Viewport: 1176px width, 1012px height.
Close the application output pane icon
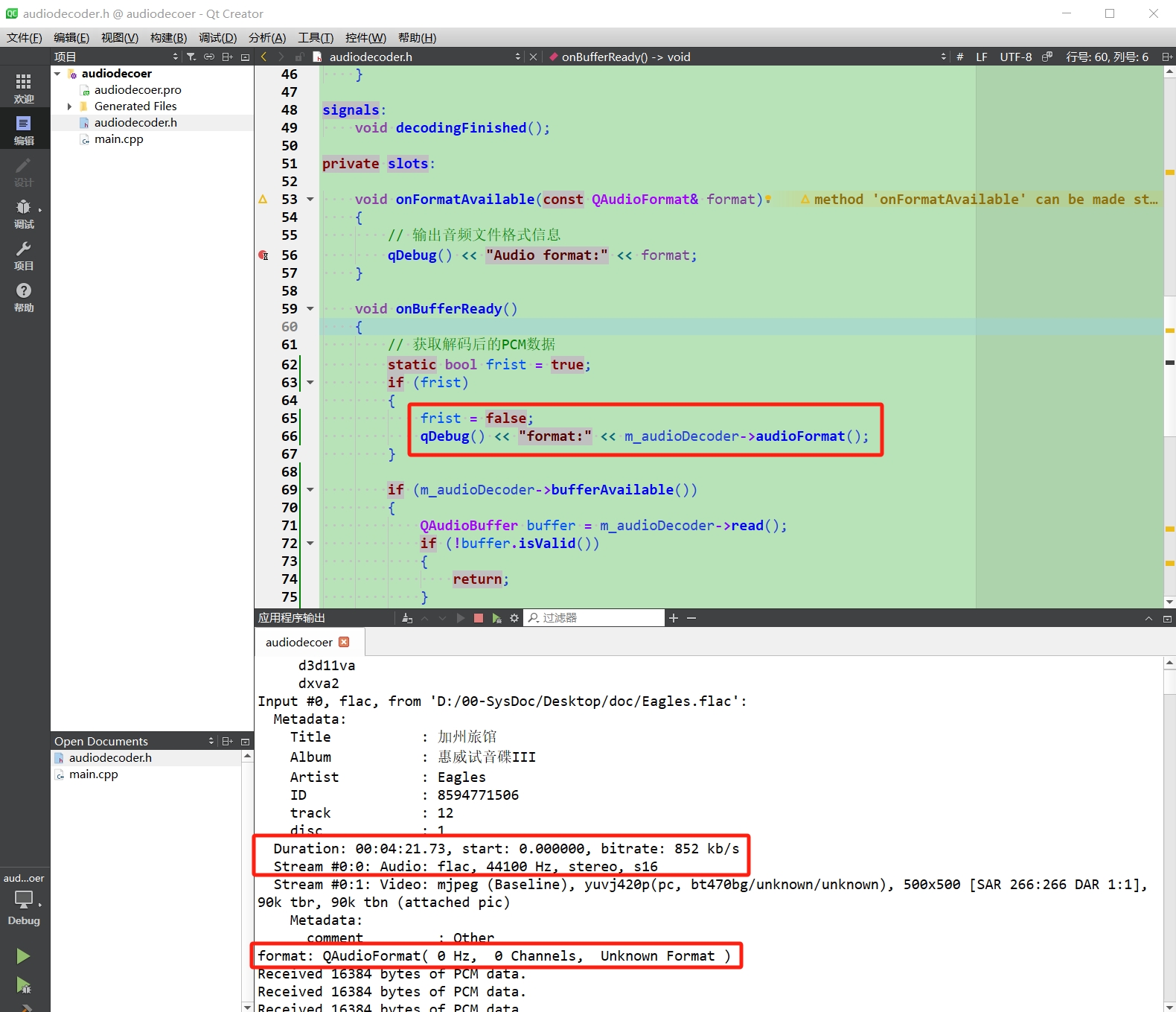1167,618
